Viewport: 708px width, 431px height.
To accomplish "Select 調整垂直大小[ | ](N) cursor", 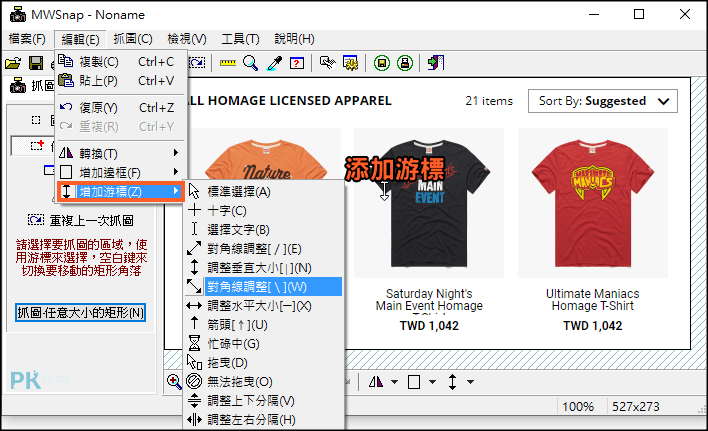I will coord(264,268).
